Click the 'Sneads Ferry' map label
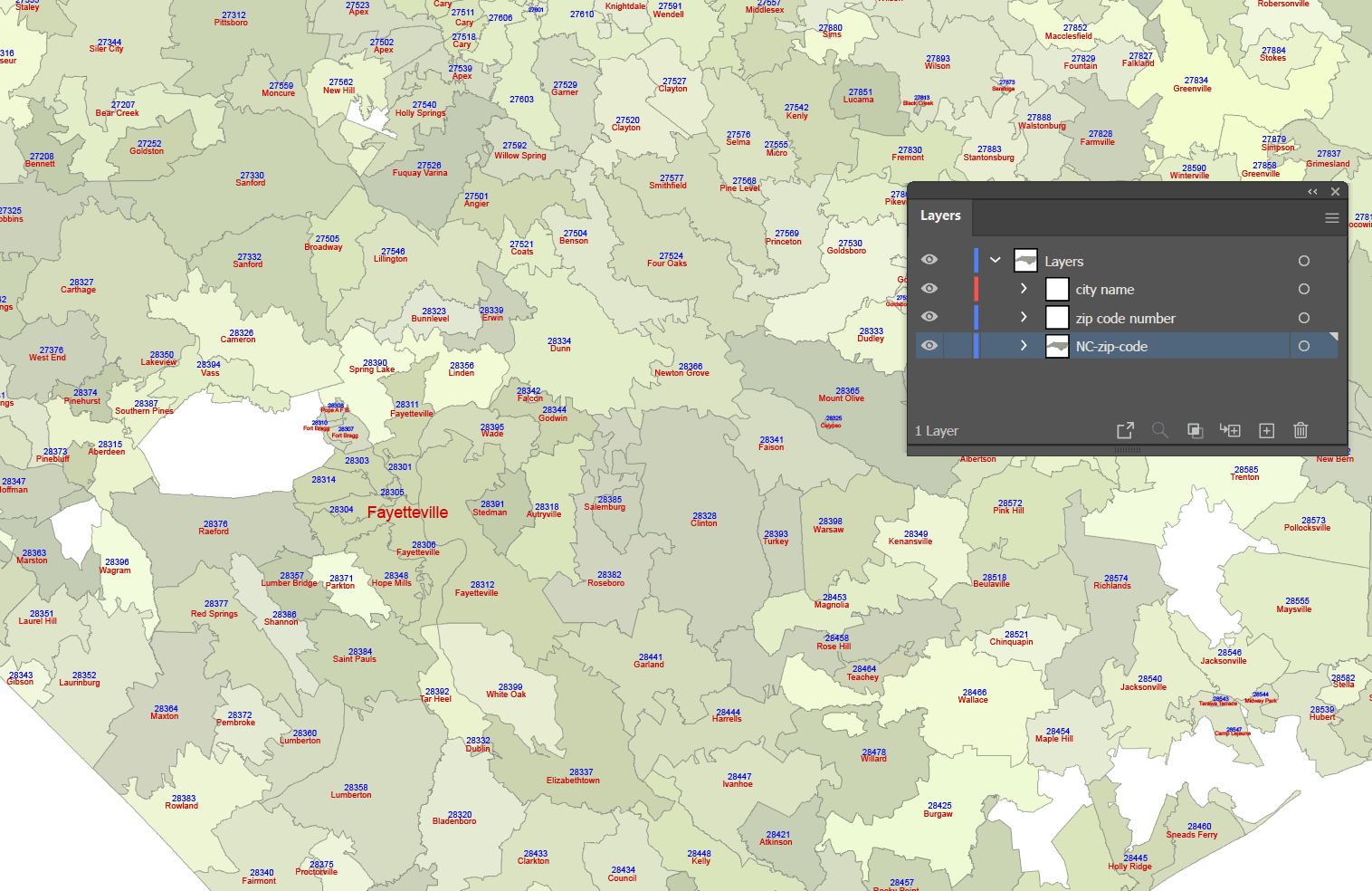The height and width of the screenshot is (891, 1372). (x=1192, y=835)
